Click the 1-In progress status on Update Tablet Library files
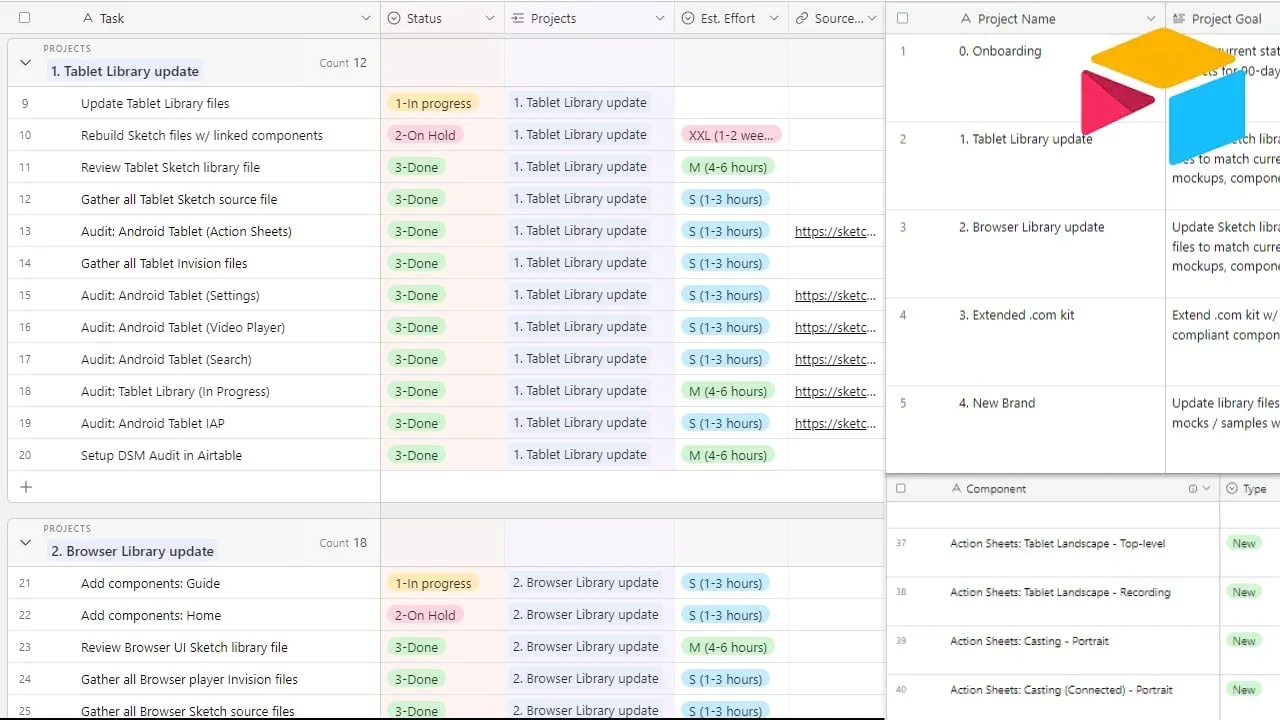 433,103
